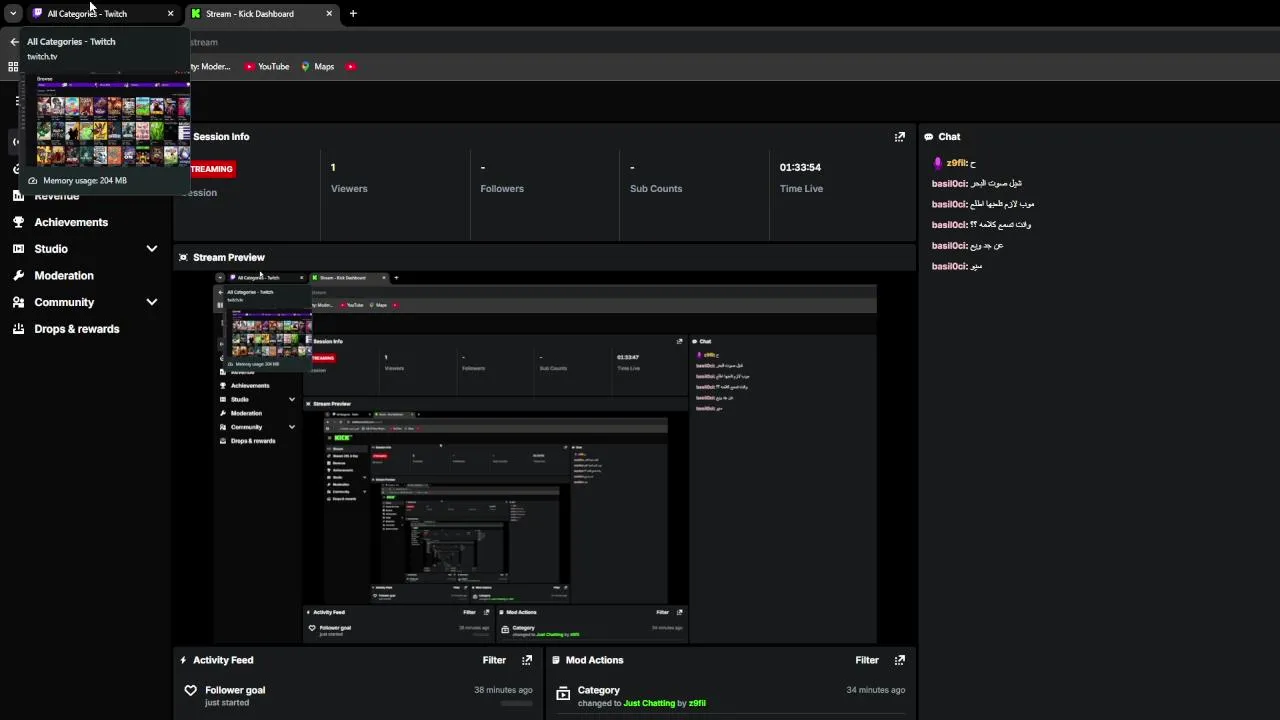Close the Stream - Kick Dashboard tab

(x=329, y=14)
